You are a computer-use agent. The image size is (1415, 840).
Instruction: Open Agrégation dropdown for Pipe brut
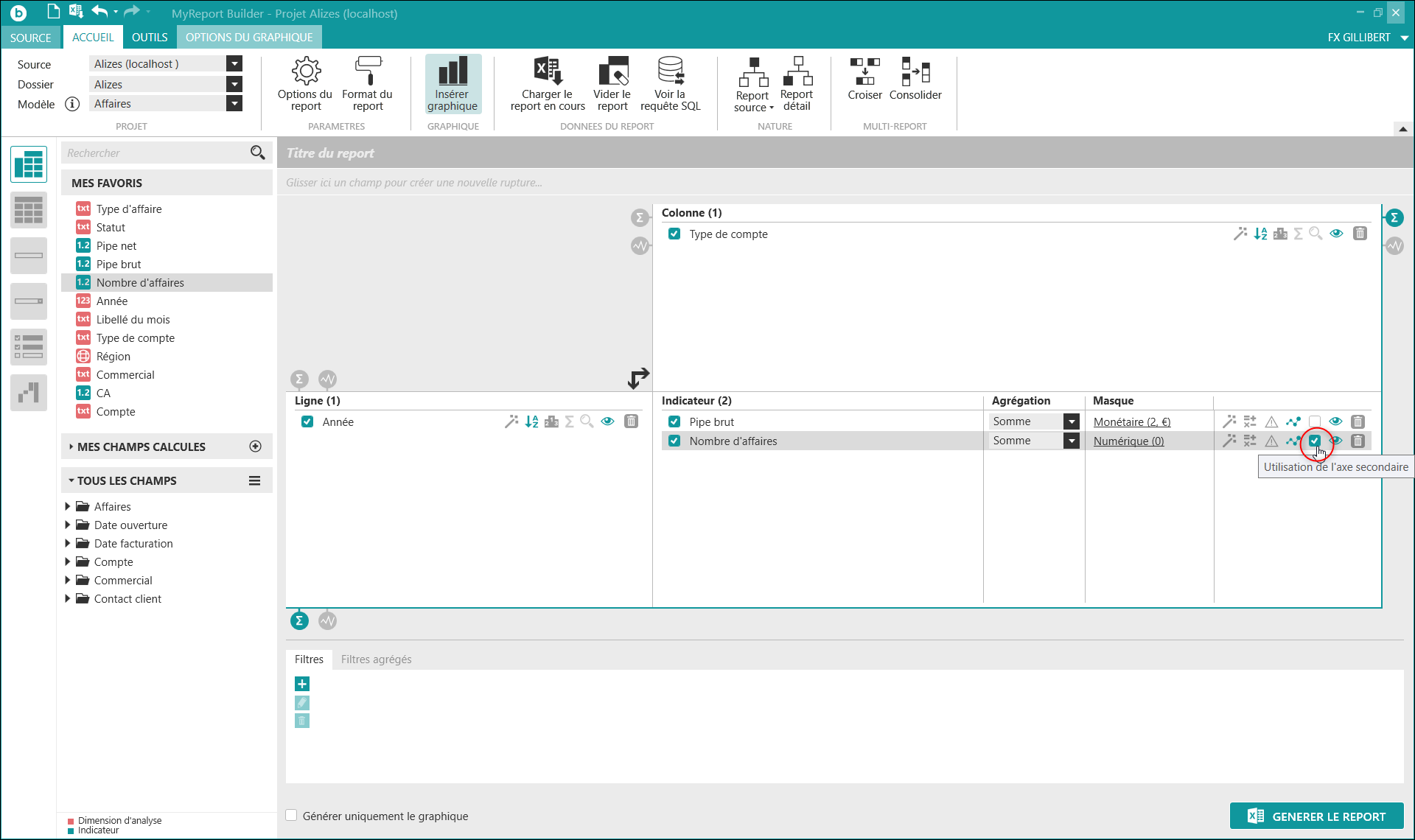pos(1071,421)
